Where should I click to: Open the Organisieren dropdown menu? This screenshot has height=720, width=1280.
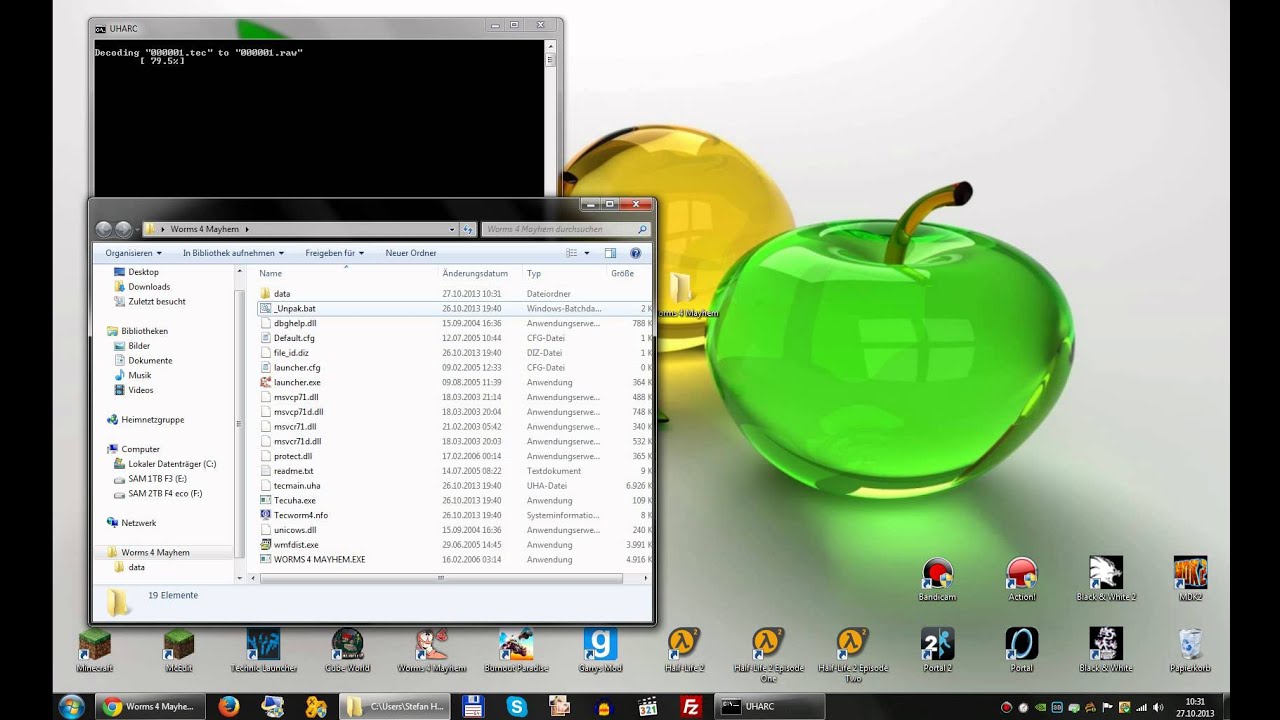click(133, 253)
